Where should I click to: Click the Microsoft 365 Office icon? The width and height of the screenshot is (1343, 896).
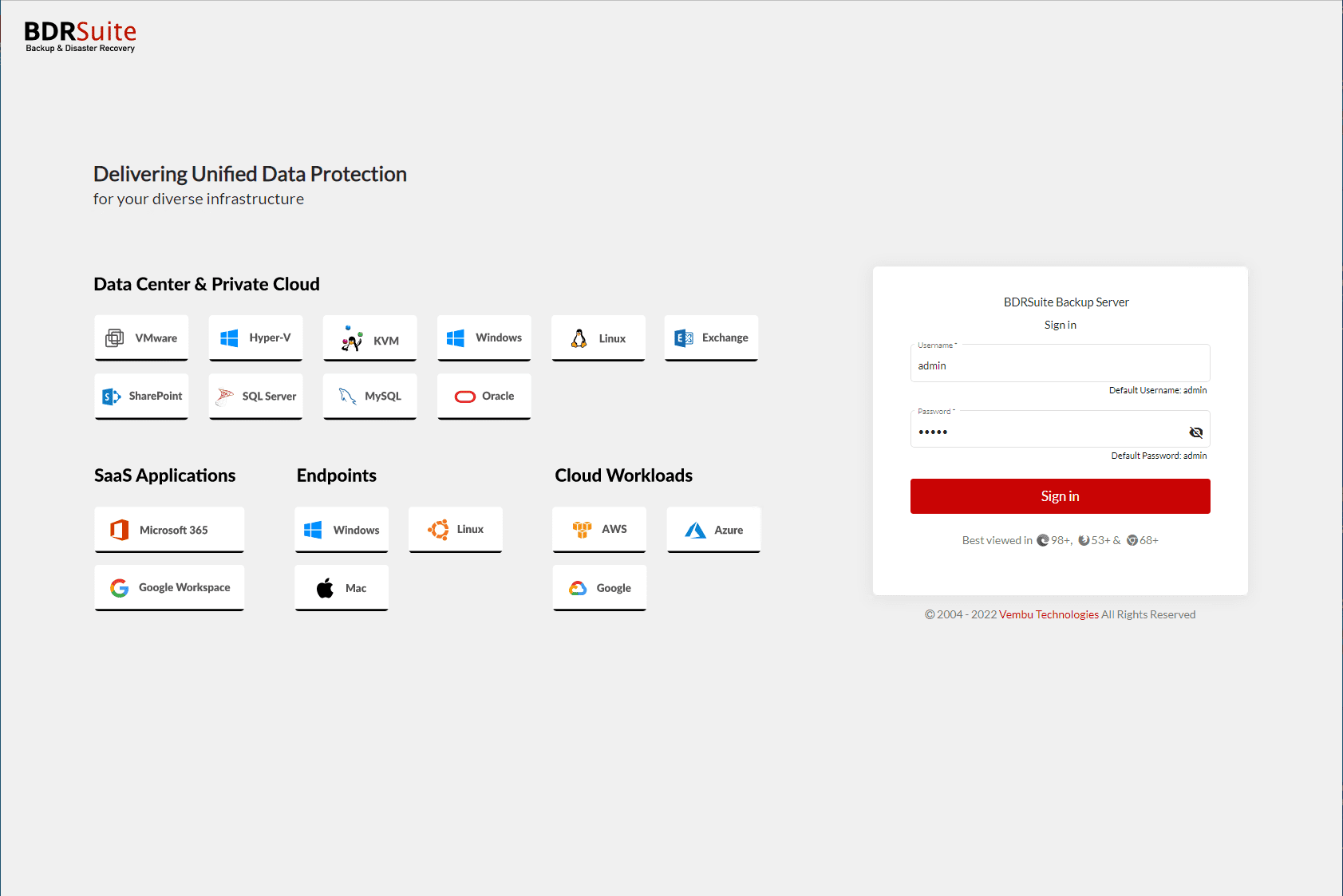120,530
